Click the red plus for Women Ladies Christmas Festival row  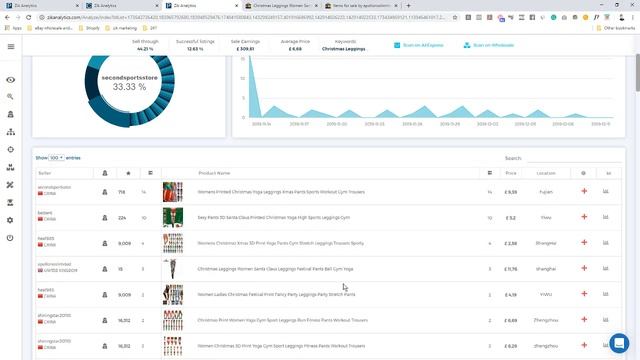coord(584,294)
